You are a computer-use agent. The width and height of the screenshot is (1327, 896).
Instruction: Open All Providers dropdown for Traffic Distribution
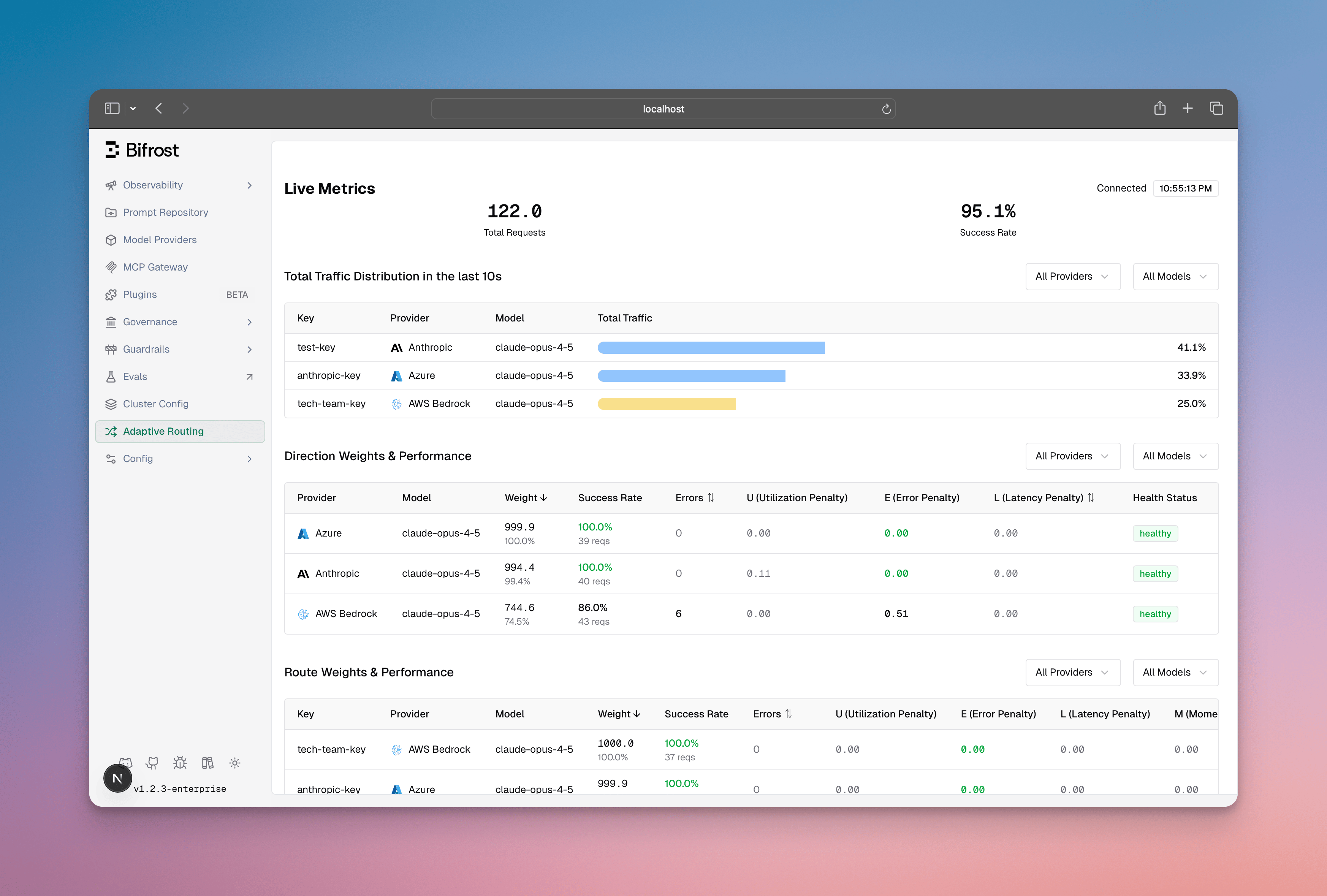1073,276
